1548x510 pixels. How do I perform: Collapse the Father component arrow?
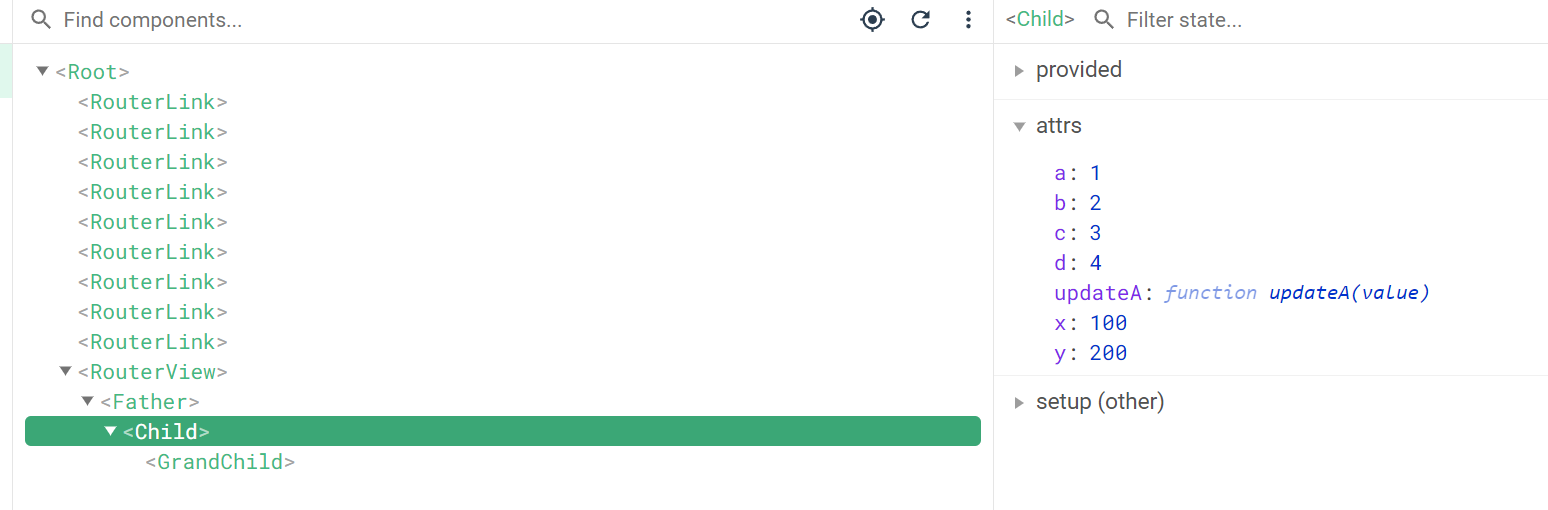(x=87, y=401)
